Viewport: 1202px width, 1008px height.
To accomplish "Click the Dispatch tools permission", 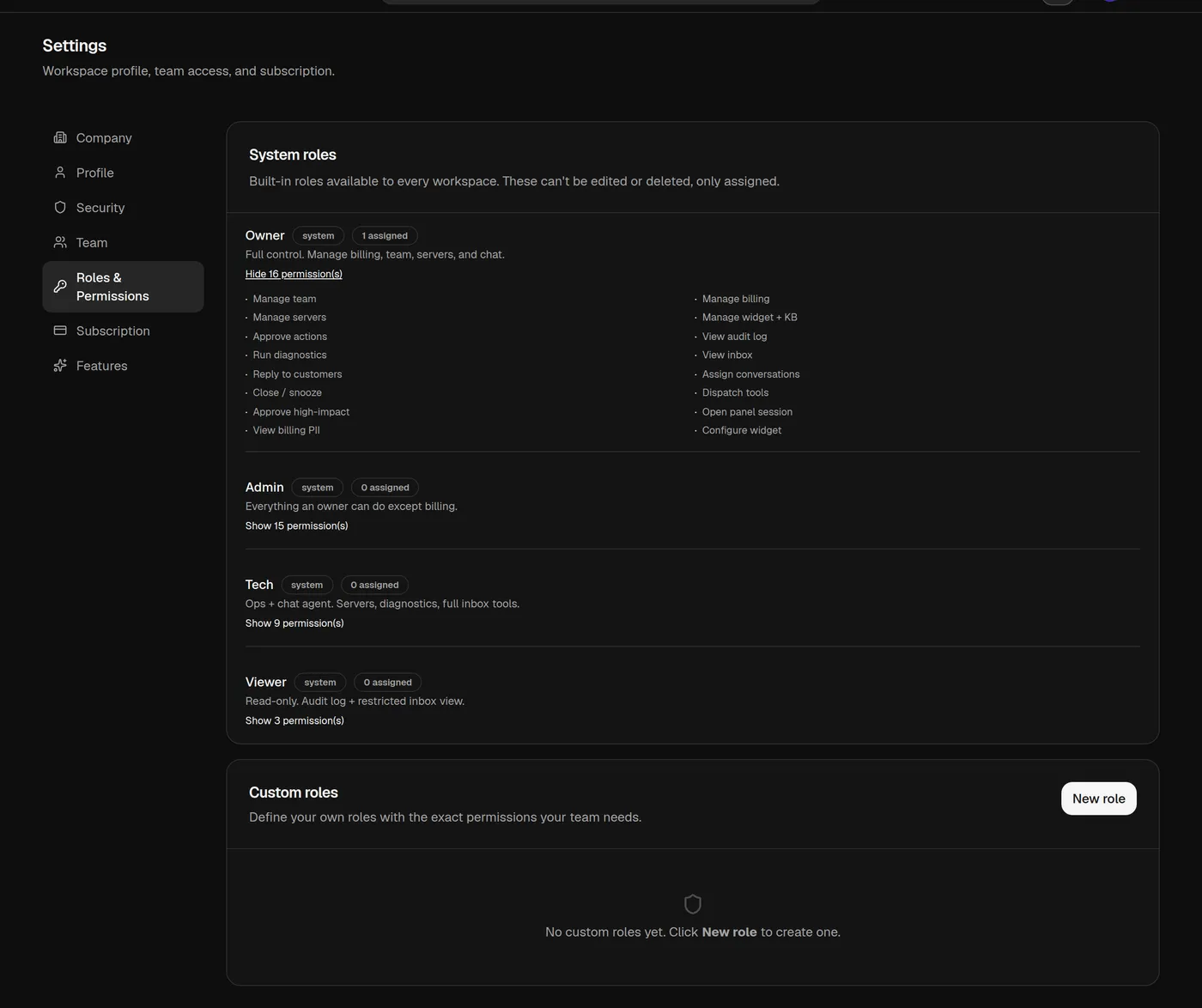I will [735, 393].
